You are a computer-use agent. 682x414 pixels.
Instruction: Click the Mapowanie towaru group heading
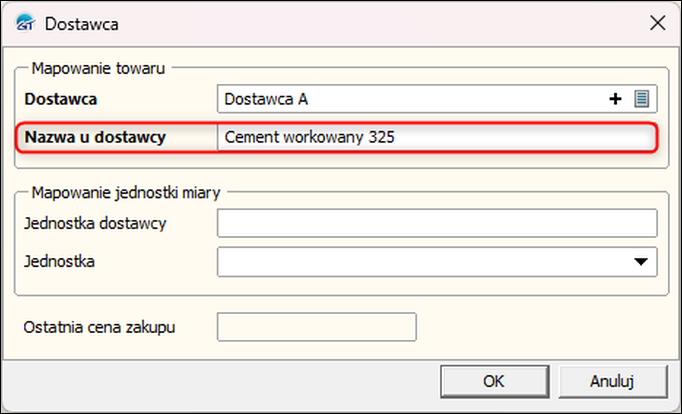(98, 68)
